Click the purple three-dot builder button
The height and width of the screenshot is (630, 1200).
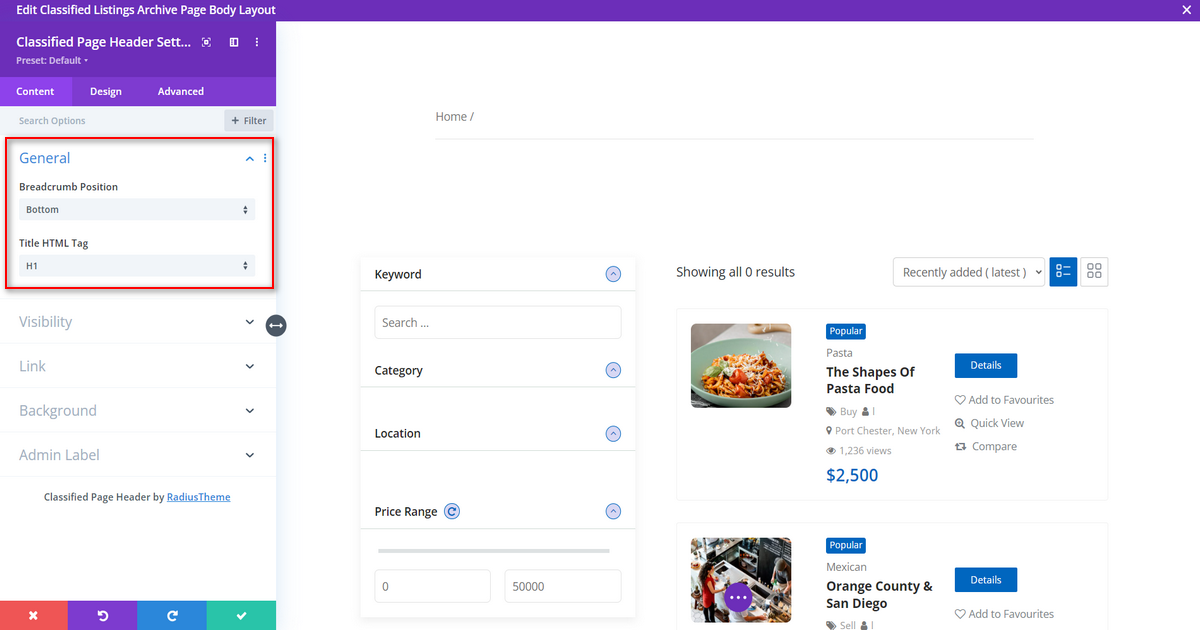738,598
